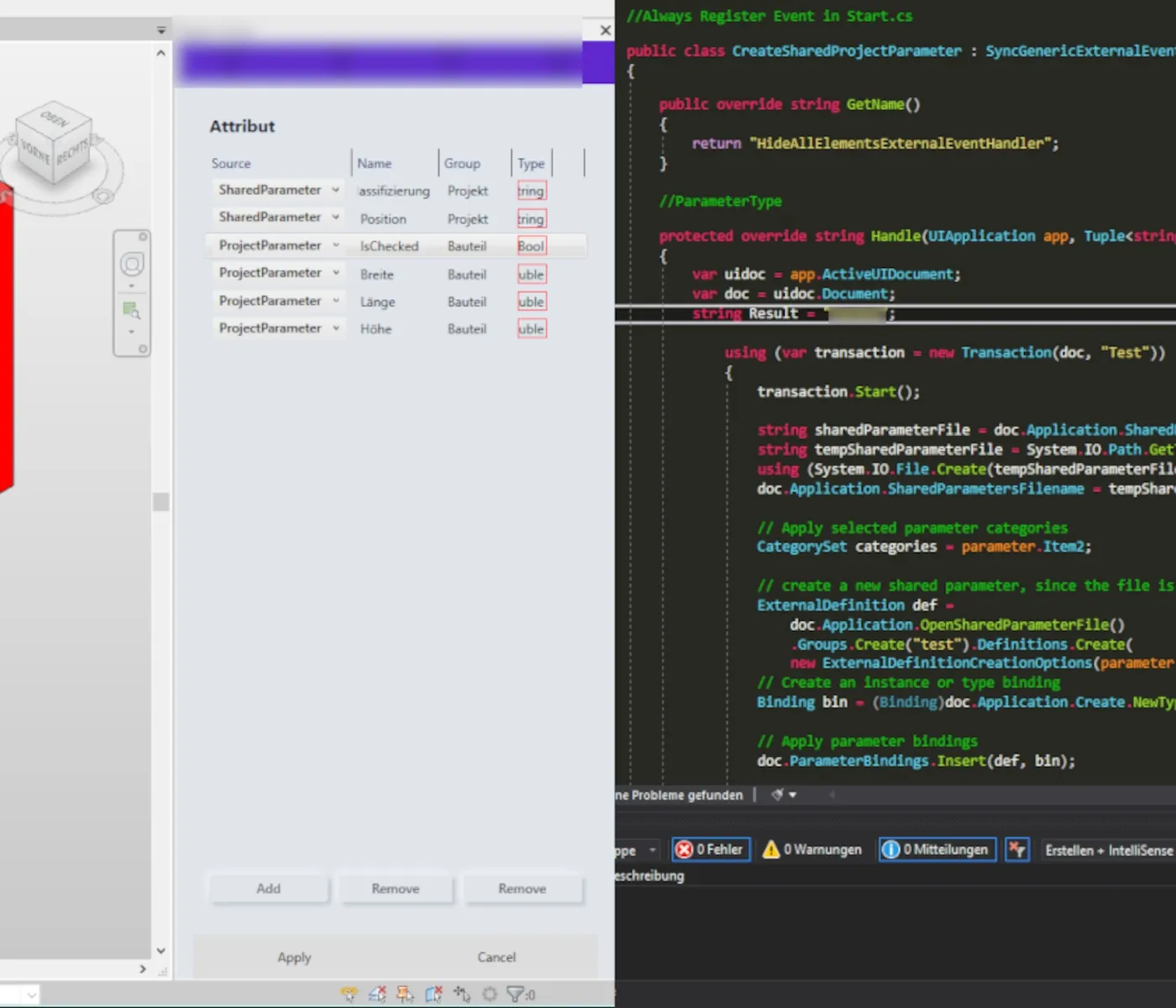Click the clear error list filter icon
1176x1008 pixels.
coord(1016,850)
